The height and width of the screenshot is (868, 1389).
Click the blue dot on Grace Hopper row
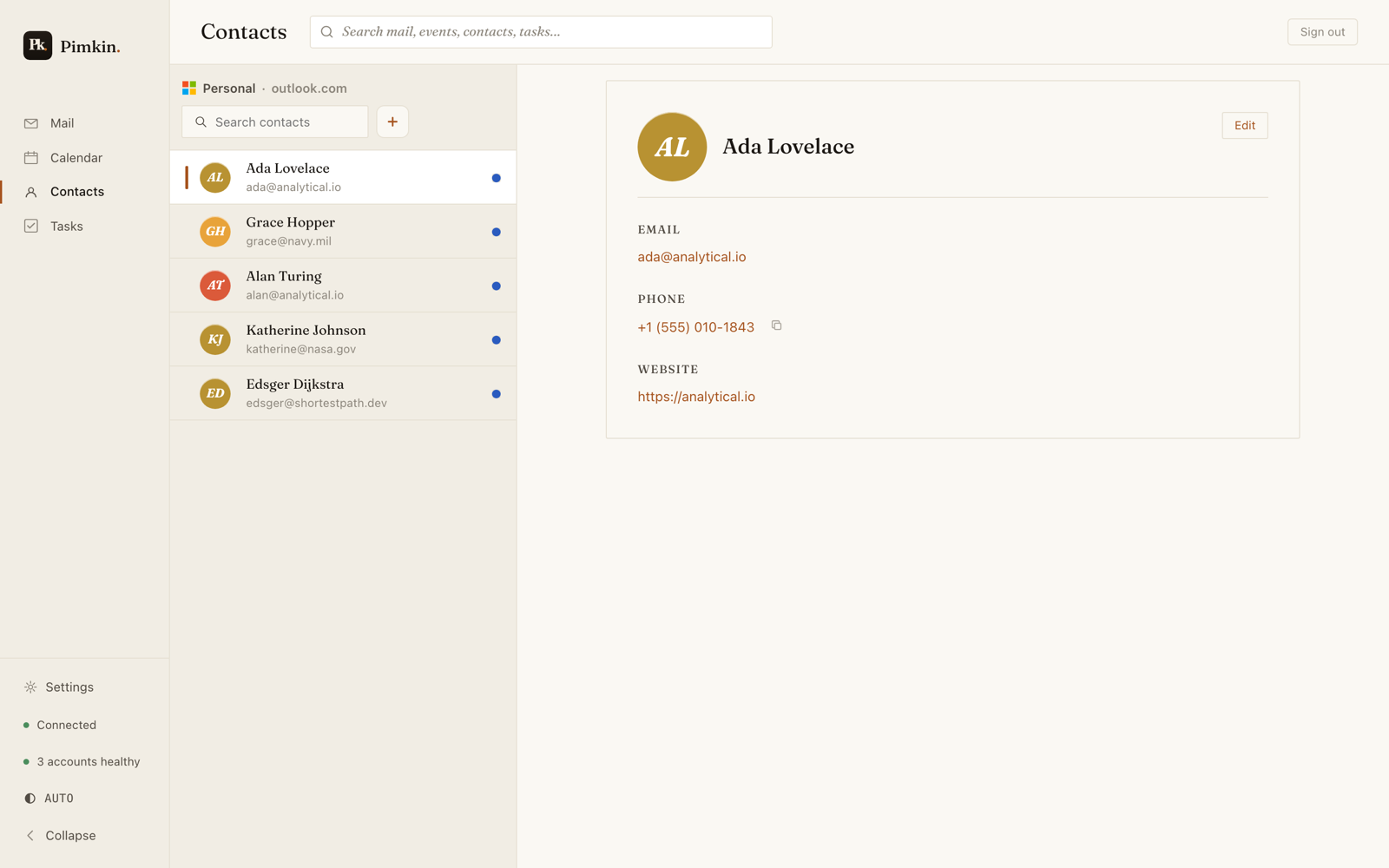coord(497,232)
